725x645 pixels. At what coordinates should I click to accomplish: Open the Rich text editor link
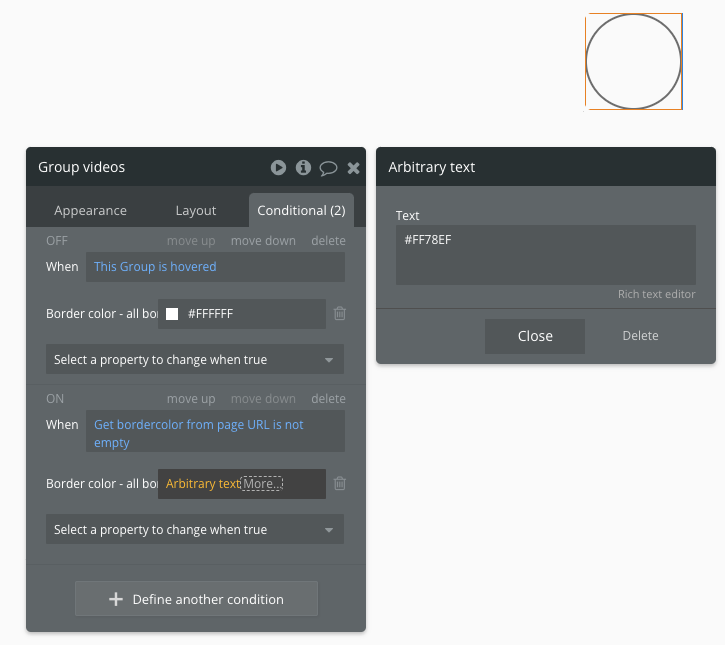coord(657,294)
